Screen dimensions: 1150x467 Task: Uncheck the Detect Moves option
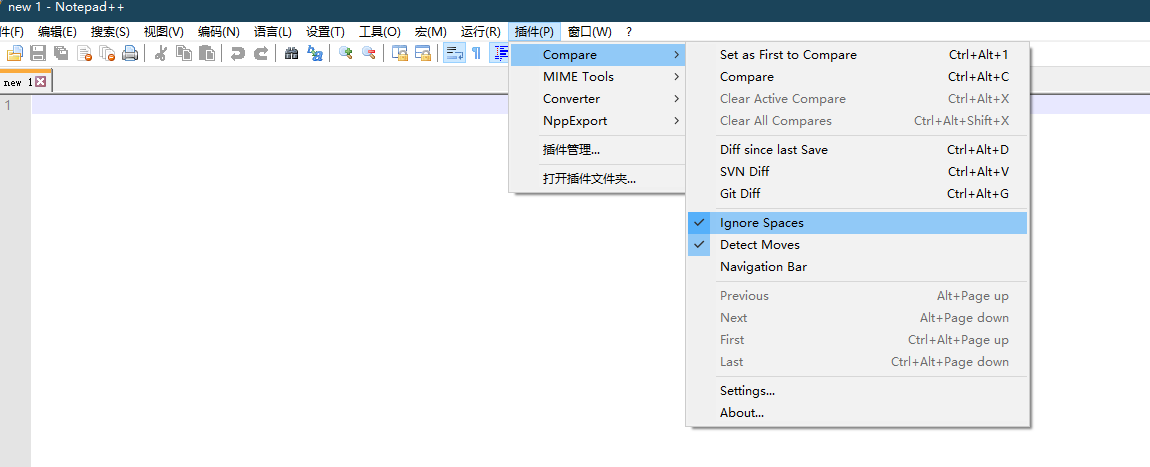[857, 245]
